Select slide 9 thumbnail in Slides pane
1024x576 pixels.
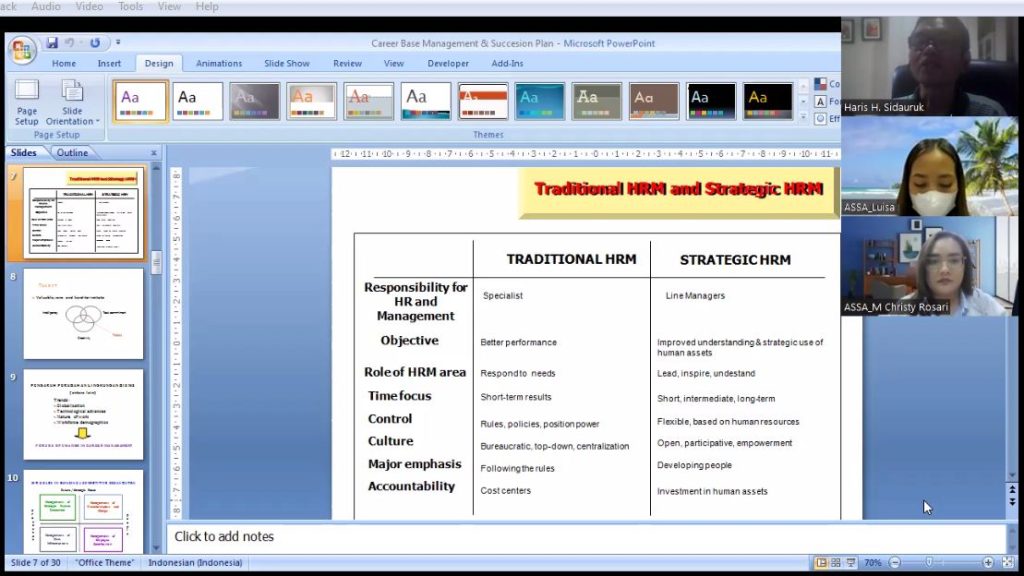click(x=84, y=414)
